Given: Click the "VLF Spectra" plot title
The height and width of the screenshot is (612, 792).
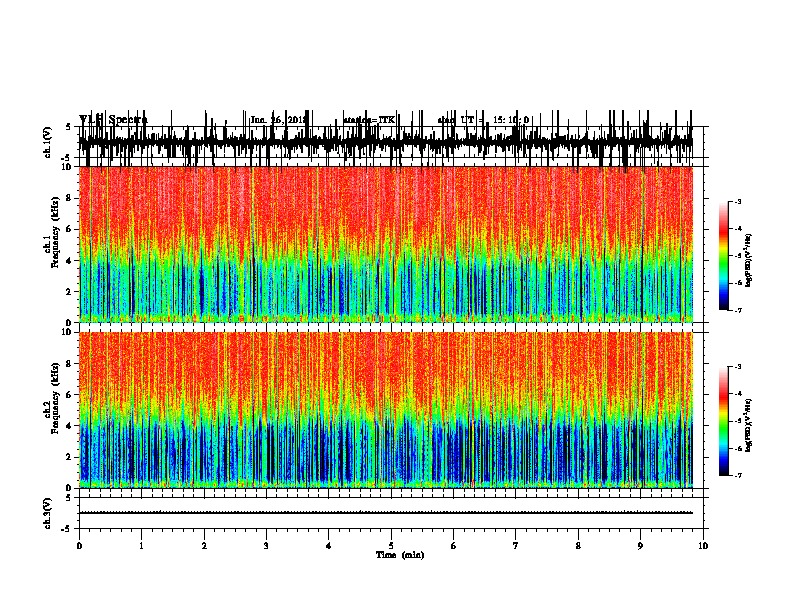Looking at the screenshot, I should (113, 120).
